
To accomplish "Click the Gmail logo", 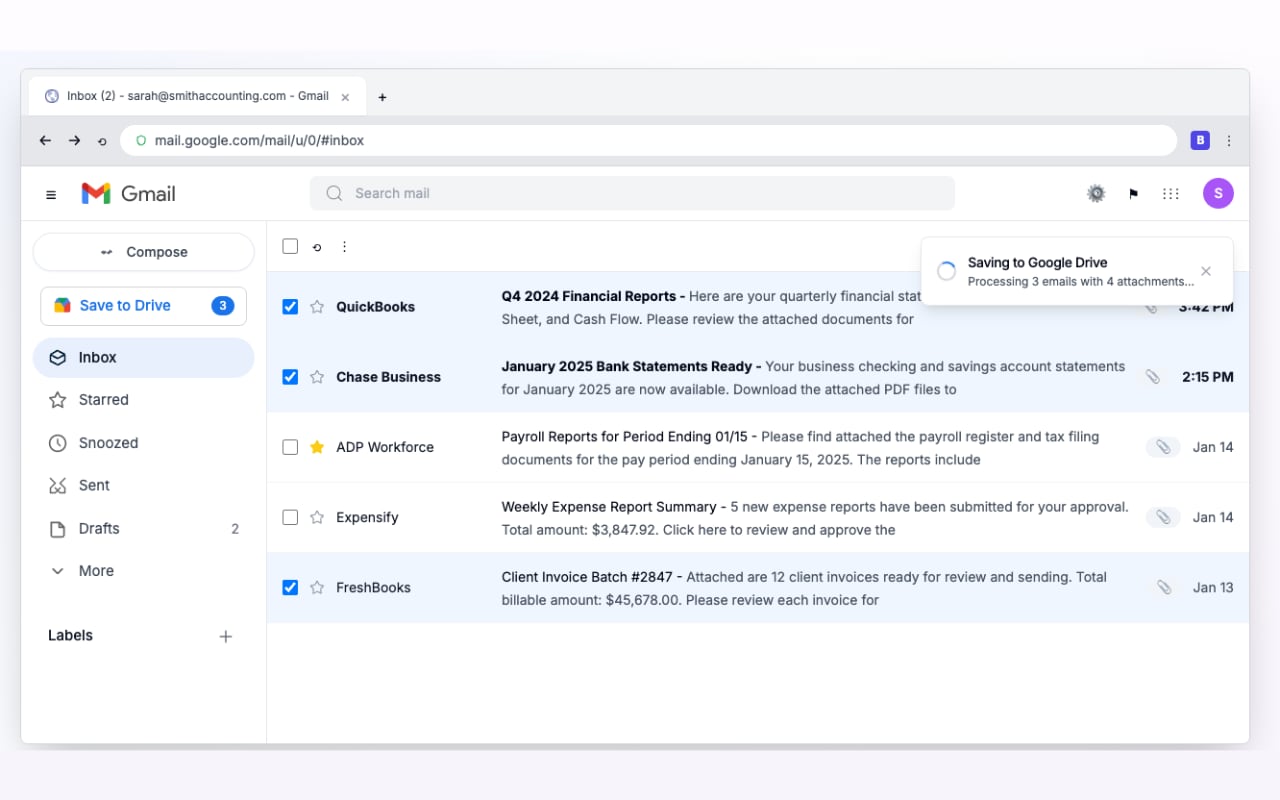I will tap(127, 193).
